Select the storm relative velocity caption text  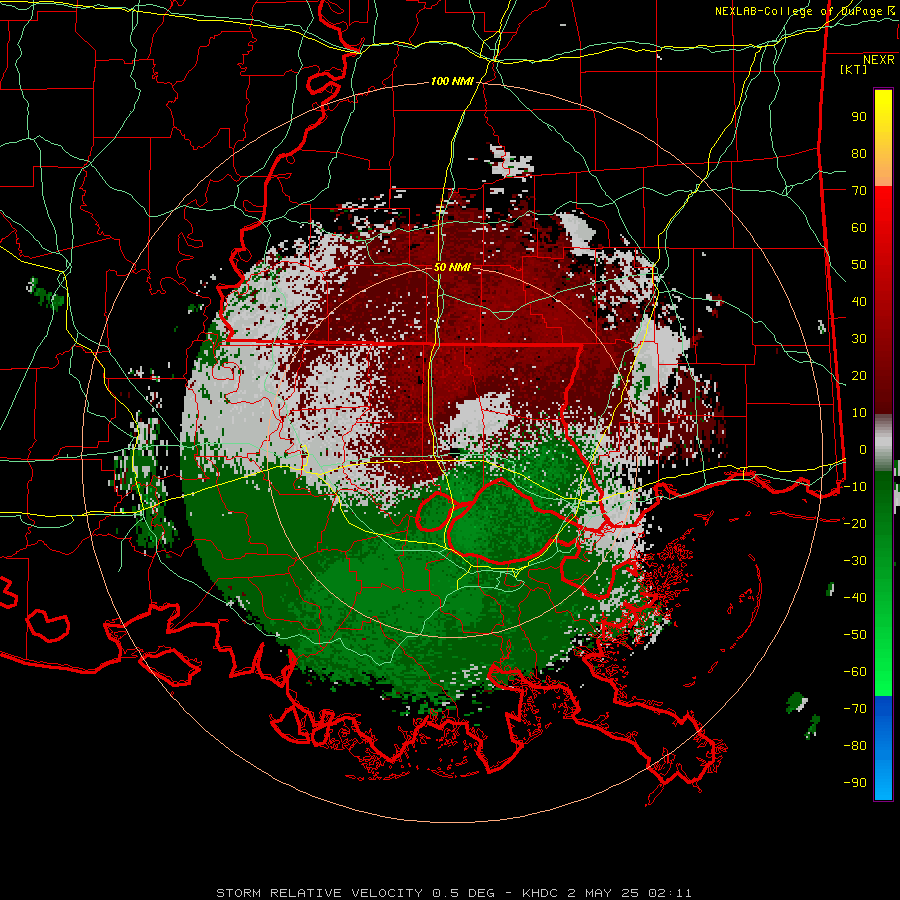[x=453, y=893]
